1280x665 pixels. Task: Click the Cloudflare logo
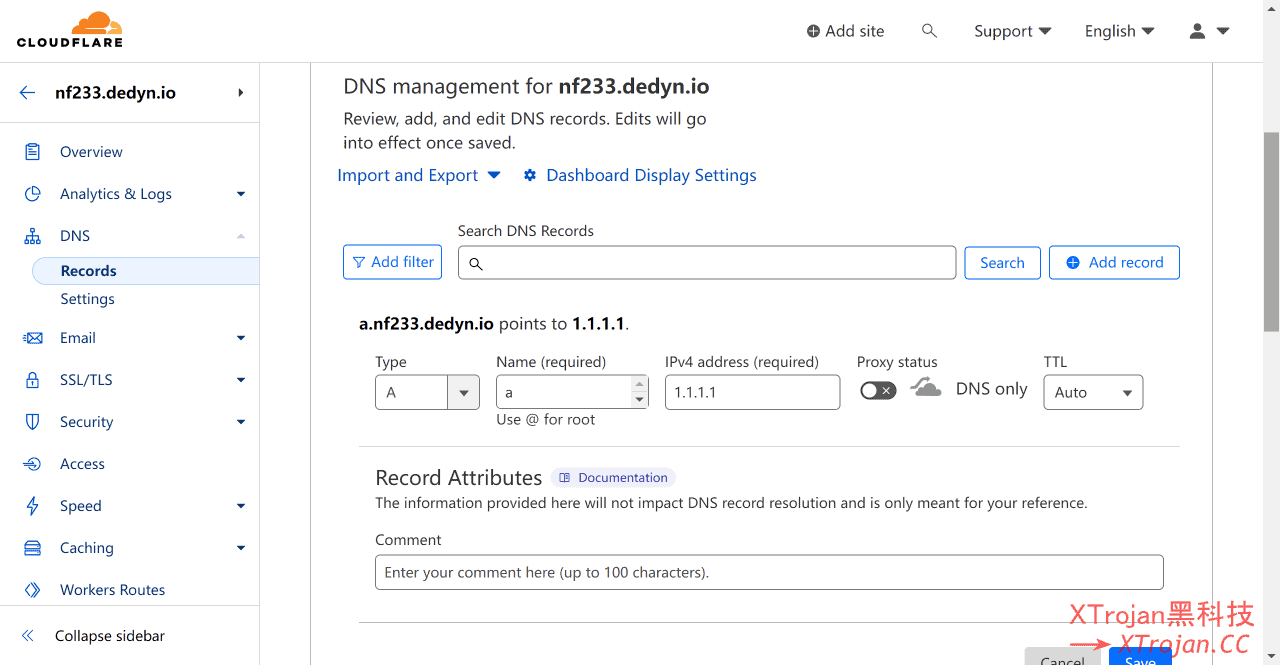point(69,30)
